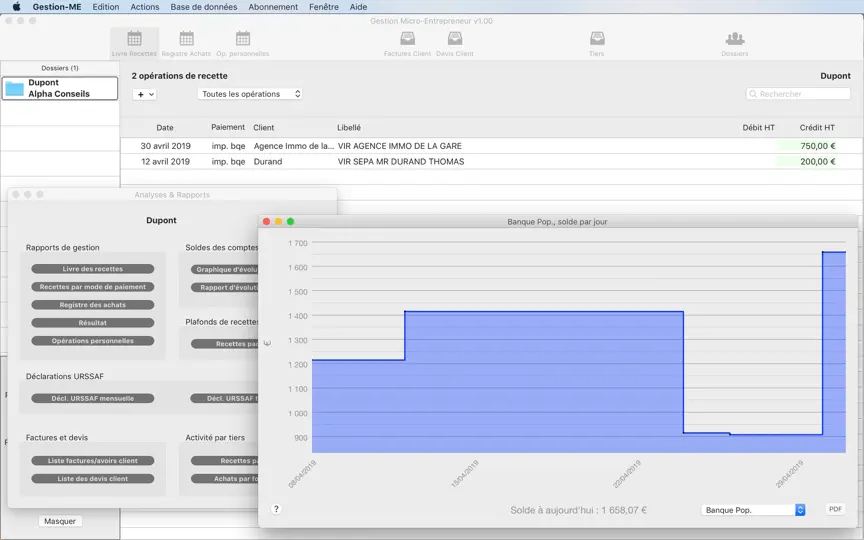The height and width of the screenshot is (540, 864).
Task: Open the Edition menu
Action: pyautogui.click(x=106, y=7)
